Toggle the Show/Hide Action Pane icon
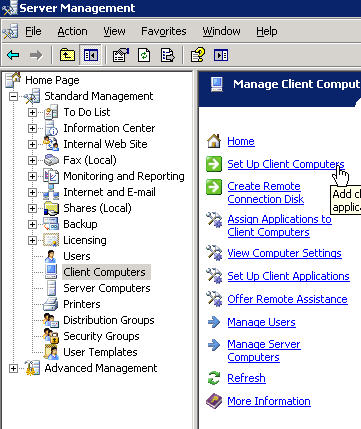 [x=221, y=55]
